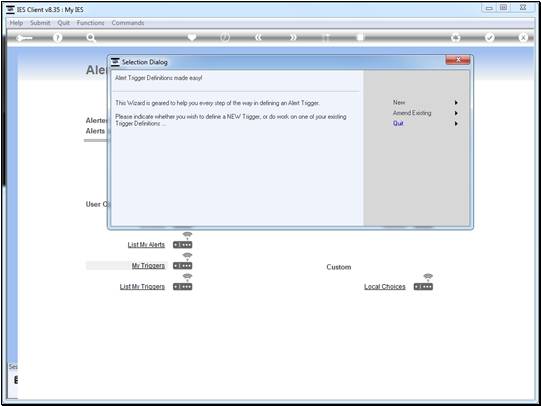
Task: Expand the Amend Existing option arrow
Action: (x=456, y=113)
